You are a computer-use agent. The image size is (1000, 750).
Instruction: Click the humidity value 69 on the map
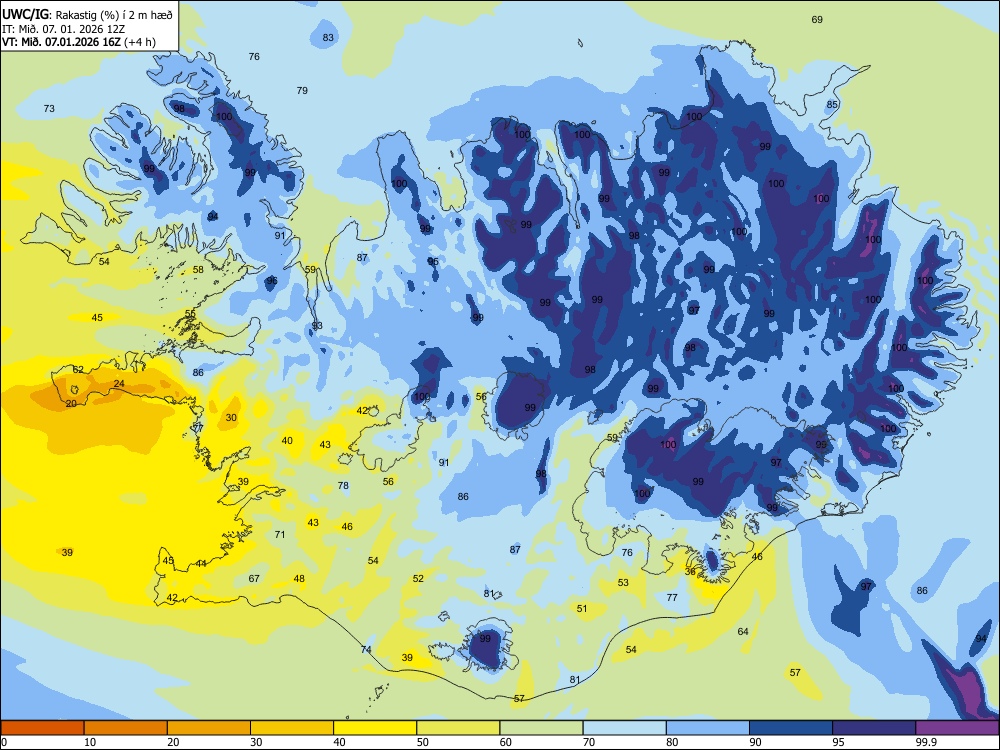tap(817, 20)
